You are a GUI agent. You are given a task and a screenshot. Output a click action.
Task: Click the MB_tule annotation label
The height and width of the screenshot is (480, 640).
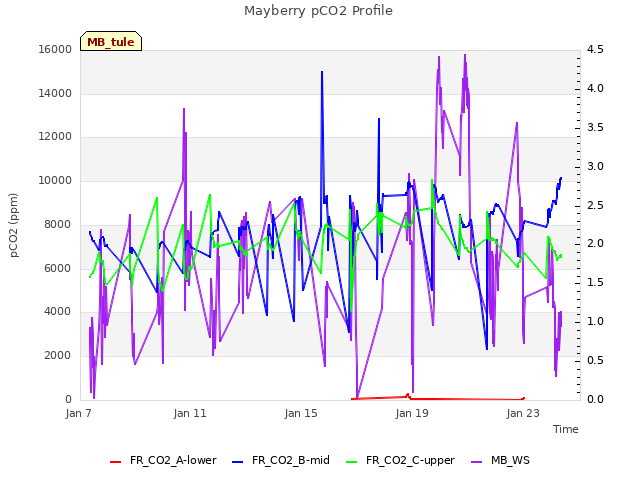point(111,42)
